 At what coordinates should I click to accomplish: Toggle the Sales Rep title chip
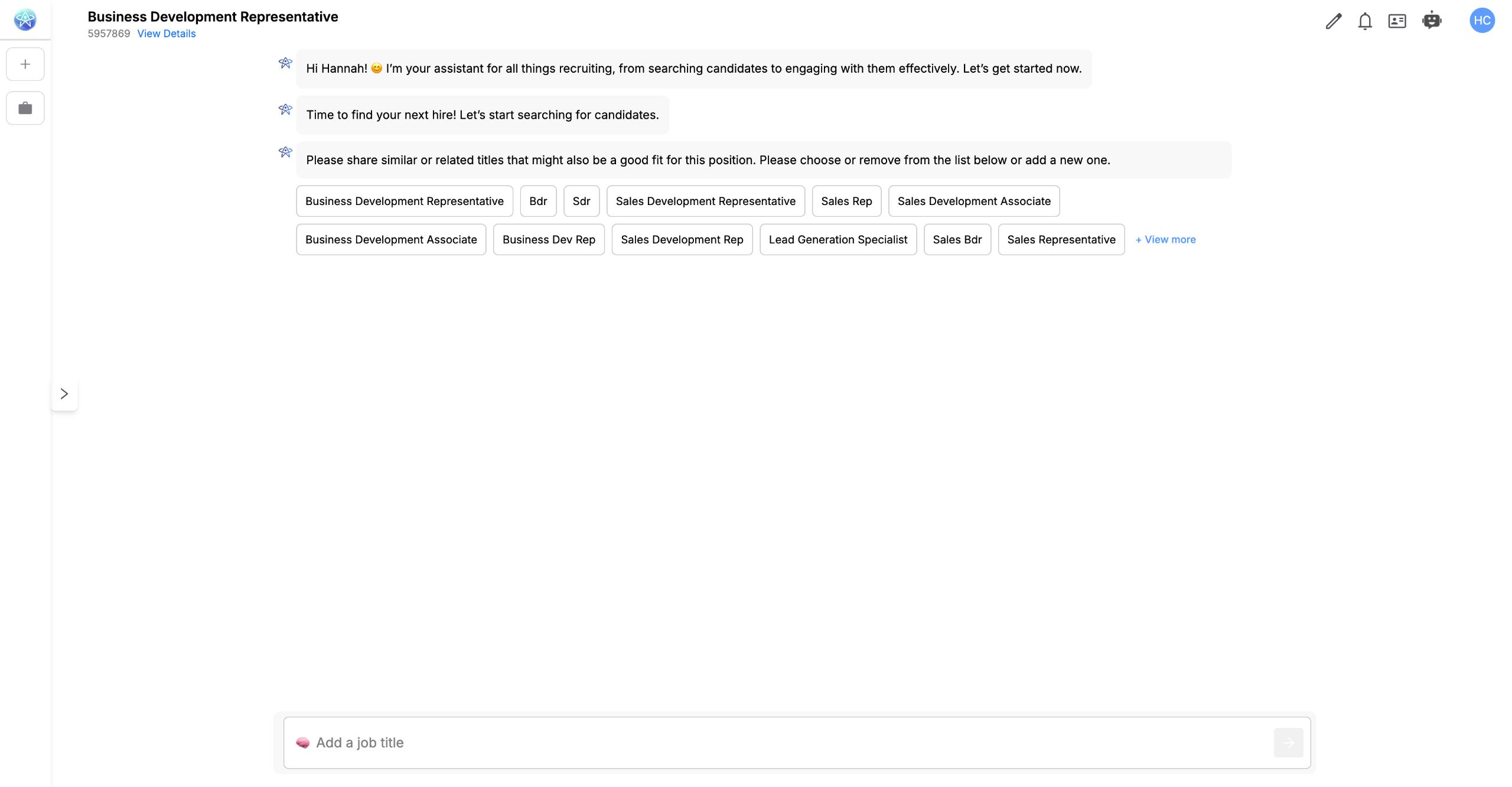coord(846,201)
